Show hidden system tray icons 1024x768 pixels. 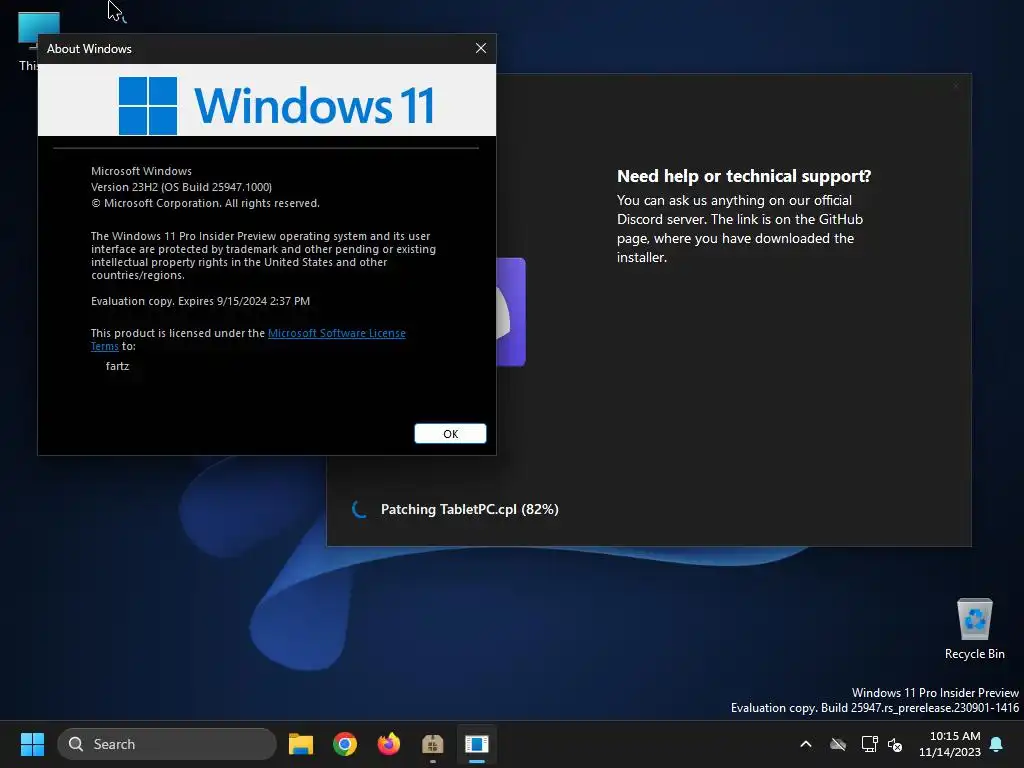[x=806, y=744]
